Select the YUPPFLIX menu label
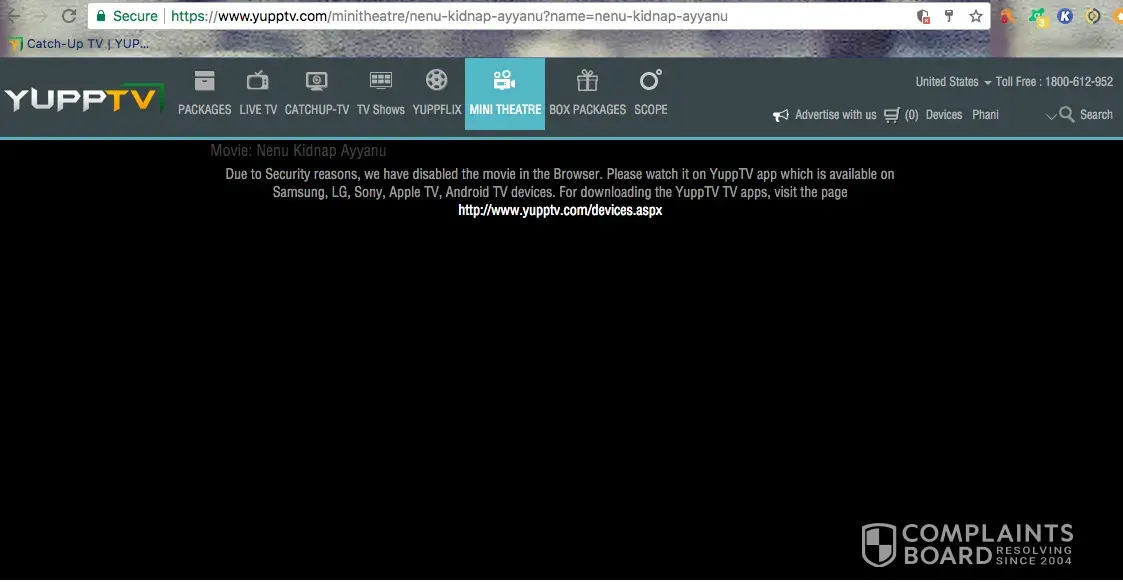1123x587 pixels. click(x=437, y=110)
